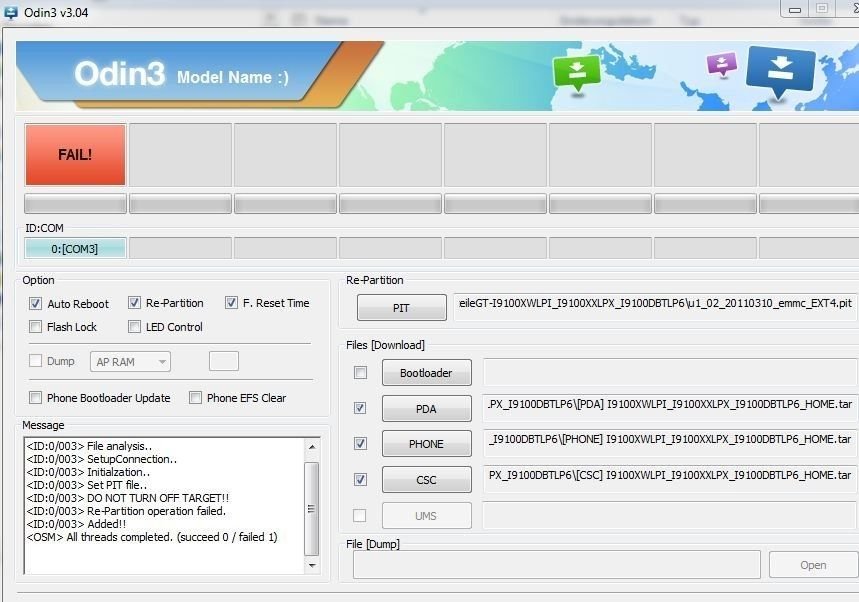Viewport: 859px width, 602px height.
Task: Uncheck the Auto Reboot checkbox
Action: coord(36,303)
